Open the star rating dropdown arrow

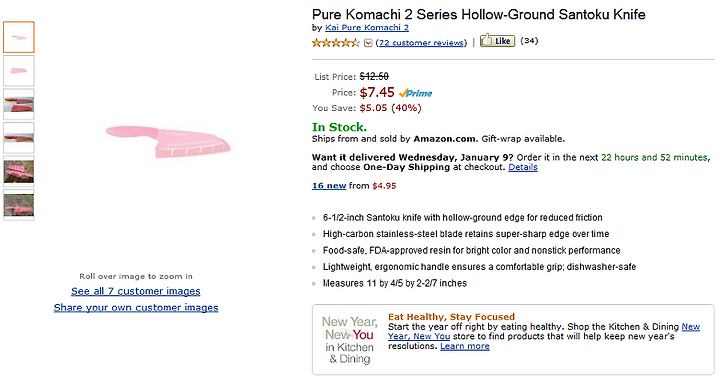coord(368,43)
